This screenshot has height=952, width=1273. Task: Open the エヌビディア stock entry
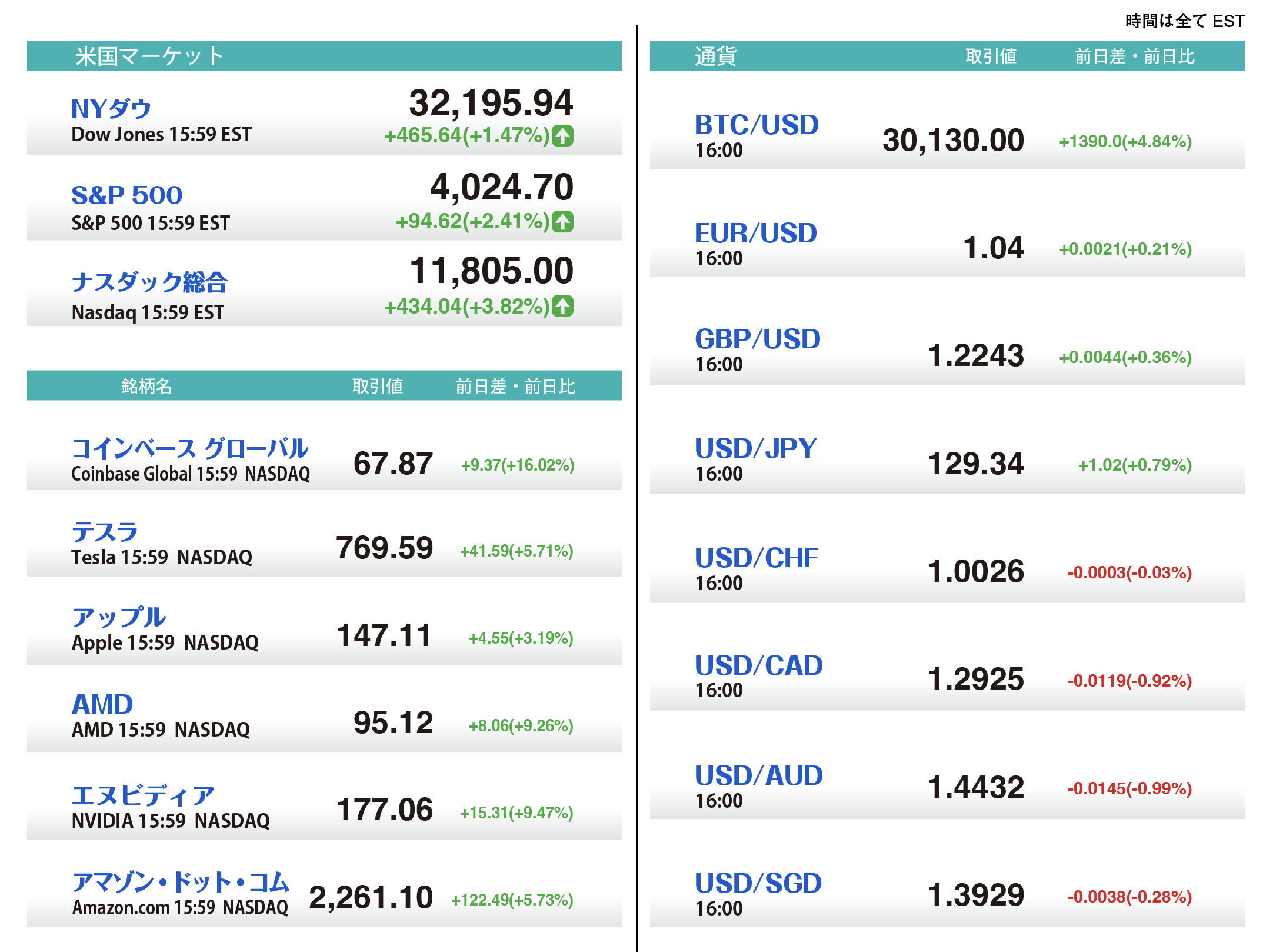point(143,795)
